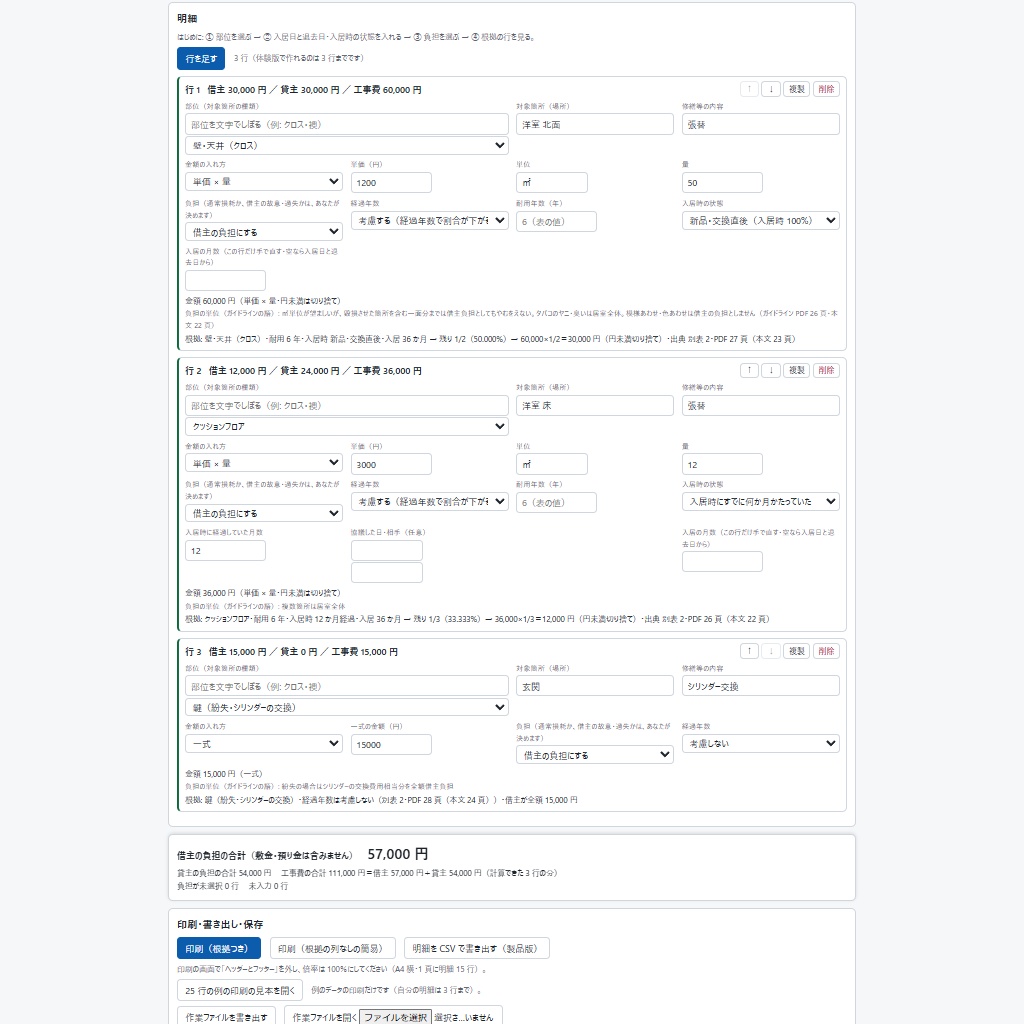This screenshot has width=1024, height=1024.
Task: Click row 3 修繕等の内容 field with シリンダー交換
Action: (761, 686)
